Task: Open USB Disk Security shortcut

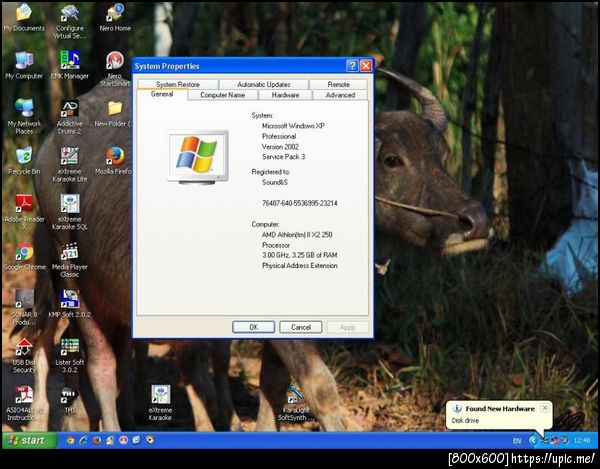Action: 24,355
